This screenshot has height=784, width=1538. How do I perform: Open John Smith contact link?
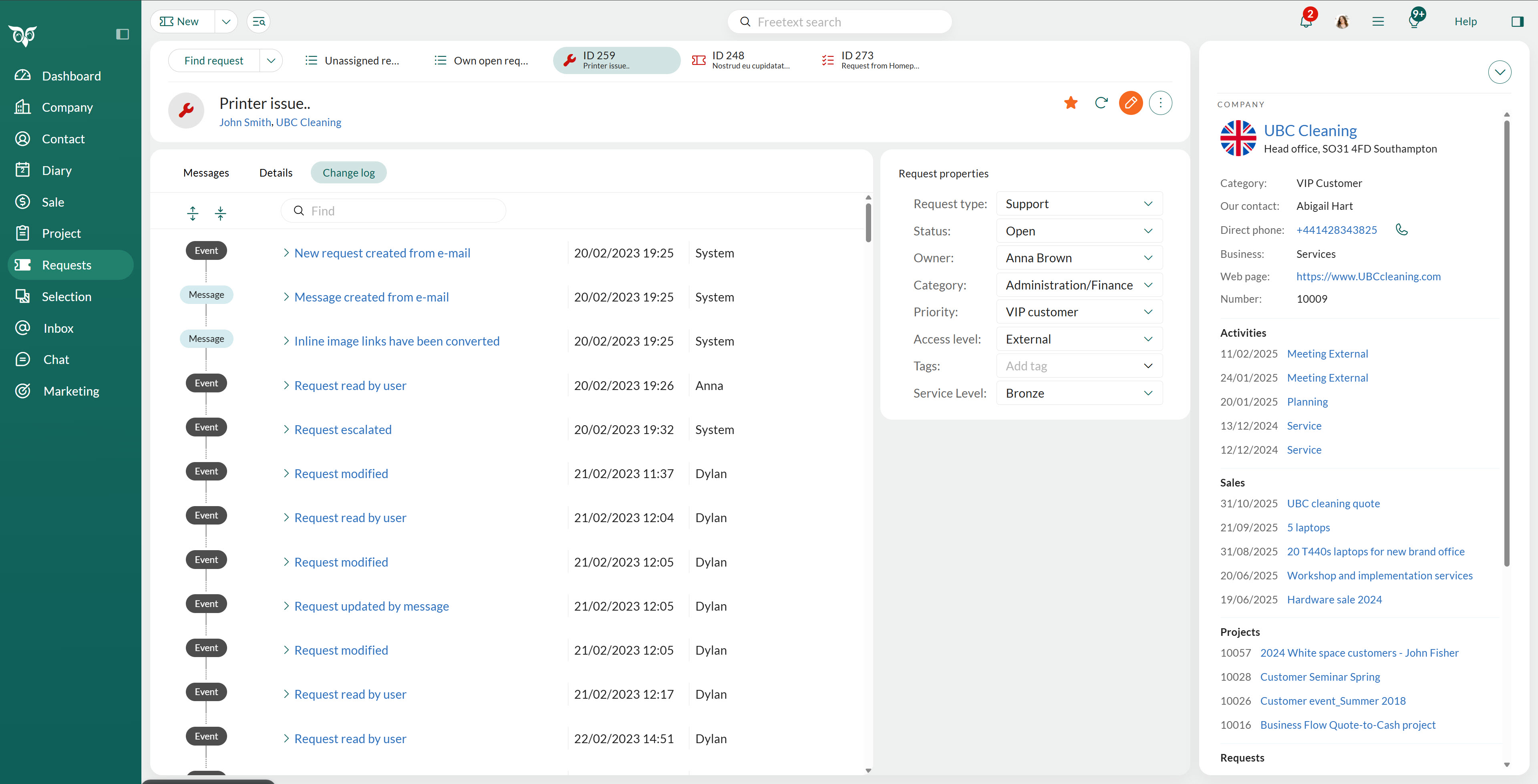click(x=245, y=123)
